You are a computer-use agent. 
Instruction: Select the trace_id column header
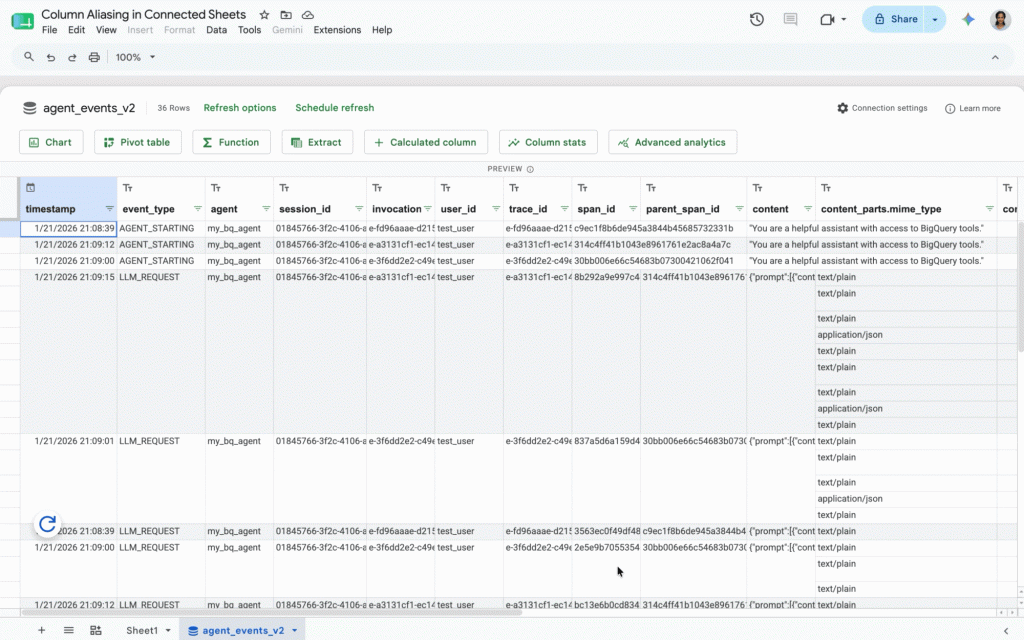click(x=528, y=209)
